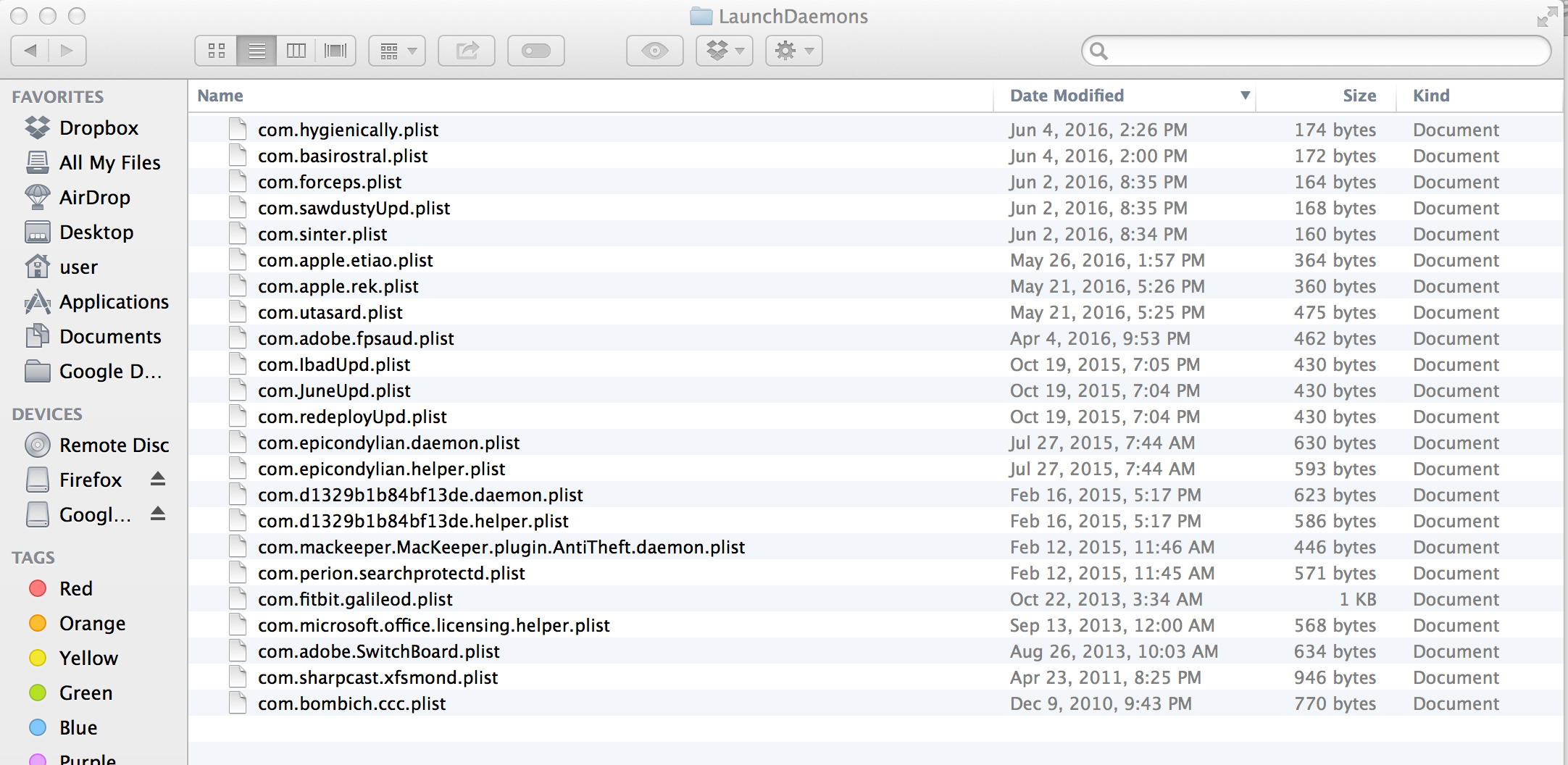Open the Dropbox toolbar menu
This screenshot has height=765, width=1568.
725,51
